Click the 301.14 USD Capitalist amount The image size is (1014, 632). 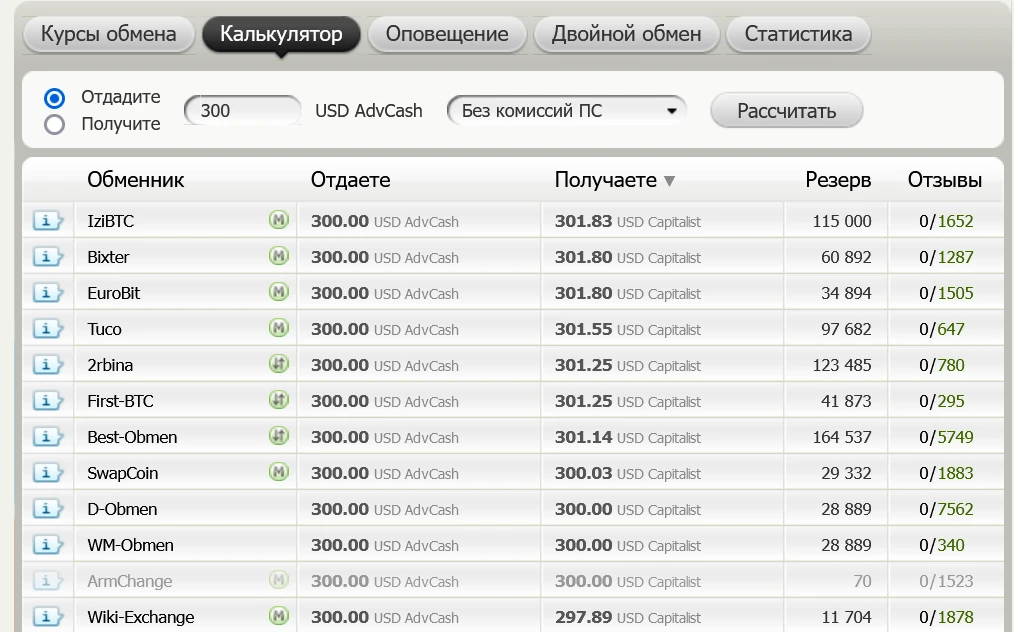(x=628, y=437)
